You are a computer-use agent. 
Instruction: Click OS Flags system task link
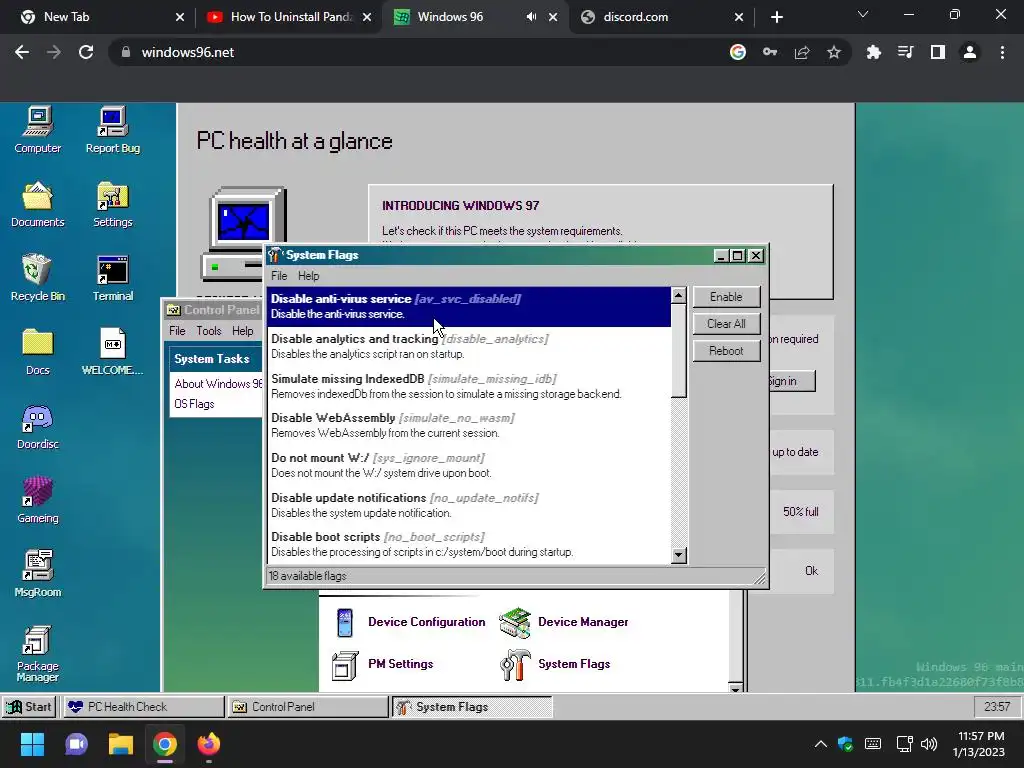coord(194,404)
